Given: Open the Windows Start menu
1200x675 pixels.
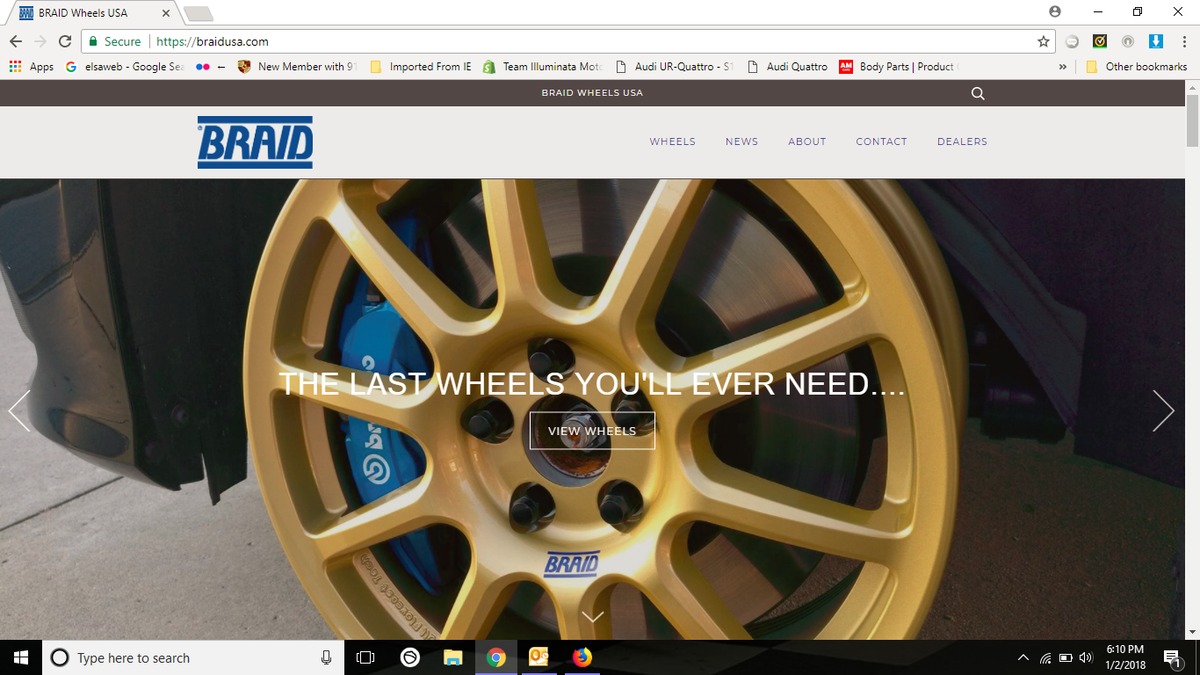Looking at the screenshot, I should pyautogui.click(x=20, y=657).
